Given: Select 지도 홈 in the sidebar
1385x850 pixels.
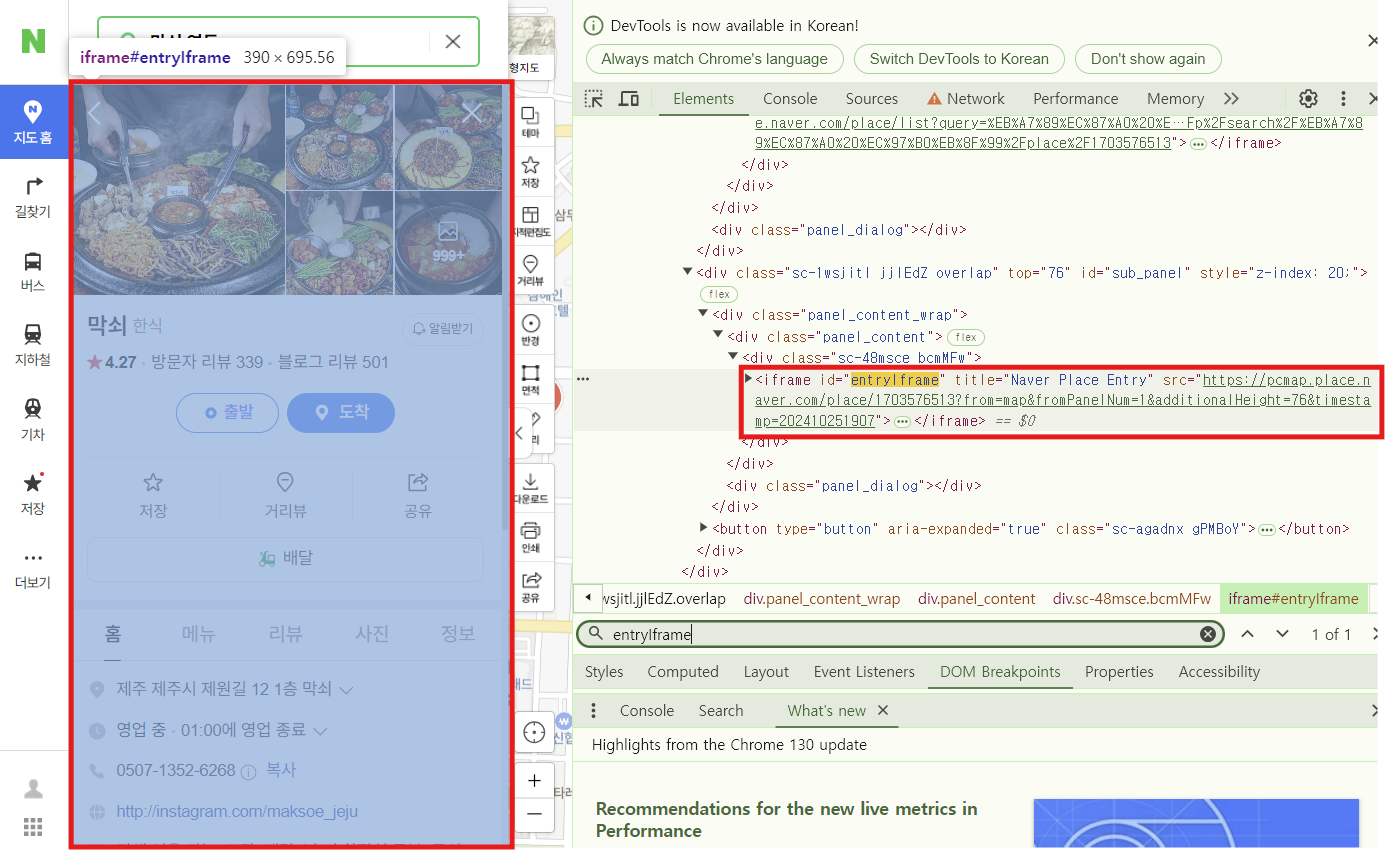Looking at the screenshot, I should pyautogui.click(x=33, y=121).
